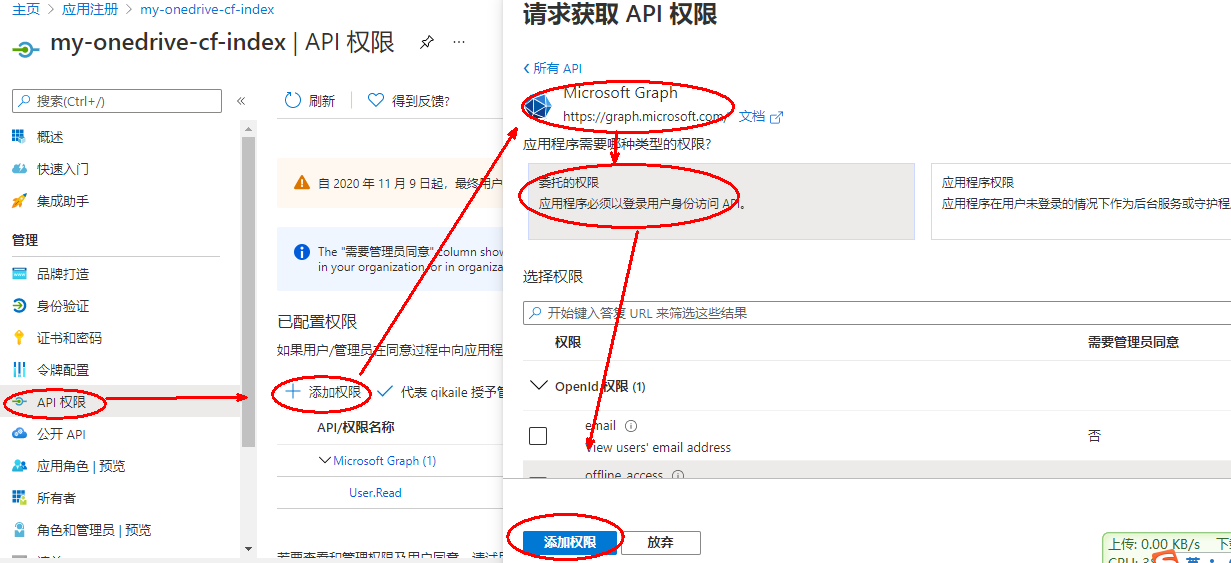Go back to all APIs (所有 API)

[552, 68]
